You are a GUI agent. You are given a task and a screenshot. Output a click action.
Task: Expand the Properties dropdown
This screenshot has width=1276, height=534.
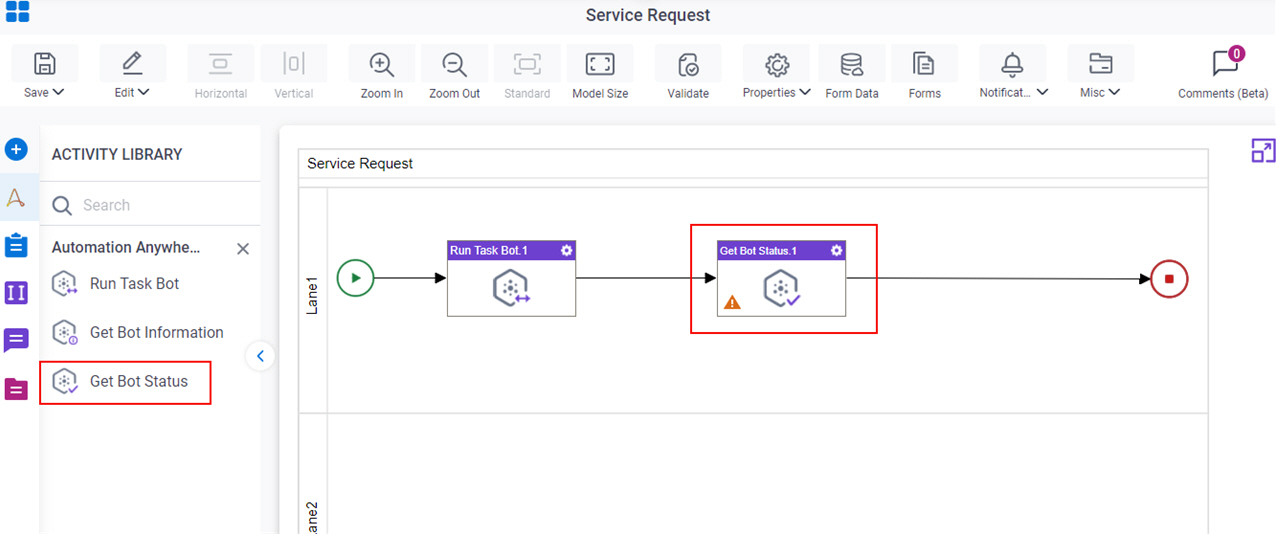[x=804, y=93]
